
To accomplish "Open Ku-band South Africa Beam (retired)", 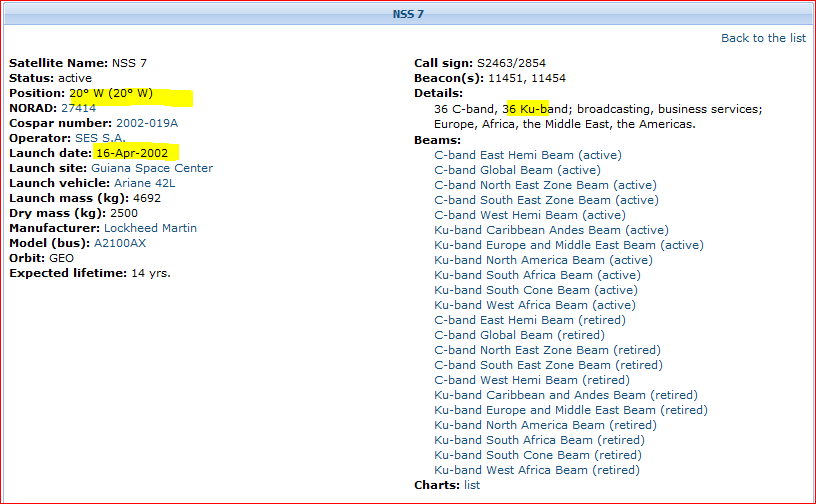I will coord(539,440).
